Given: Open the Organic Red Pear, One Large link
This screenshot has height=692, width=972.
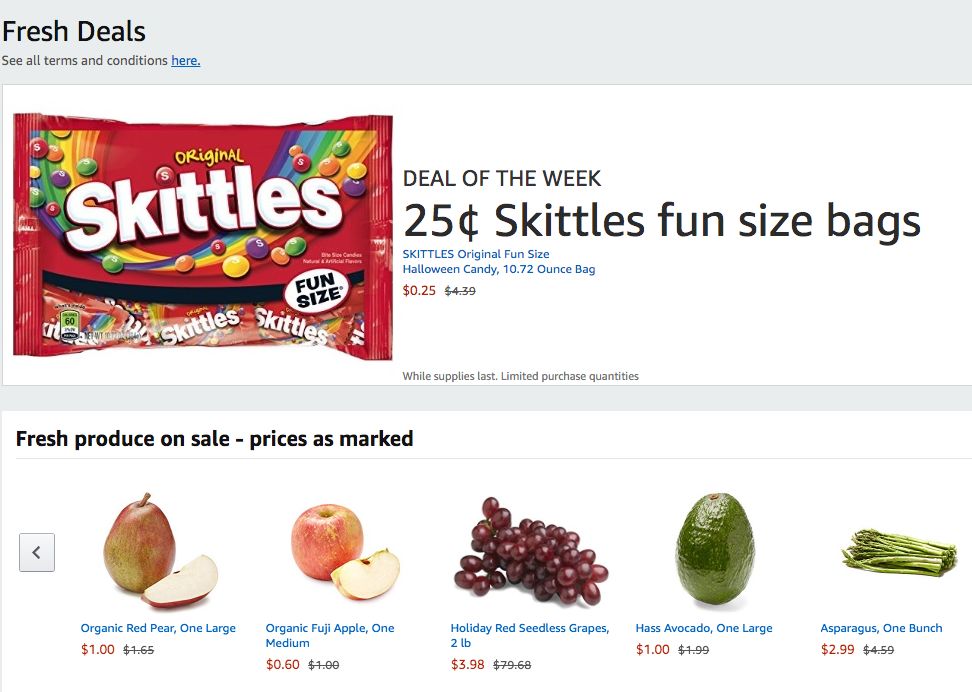Looking at the screenshot, I should click(158, 629).
